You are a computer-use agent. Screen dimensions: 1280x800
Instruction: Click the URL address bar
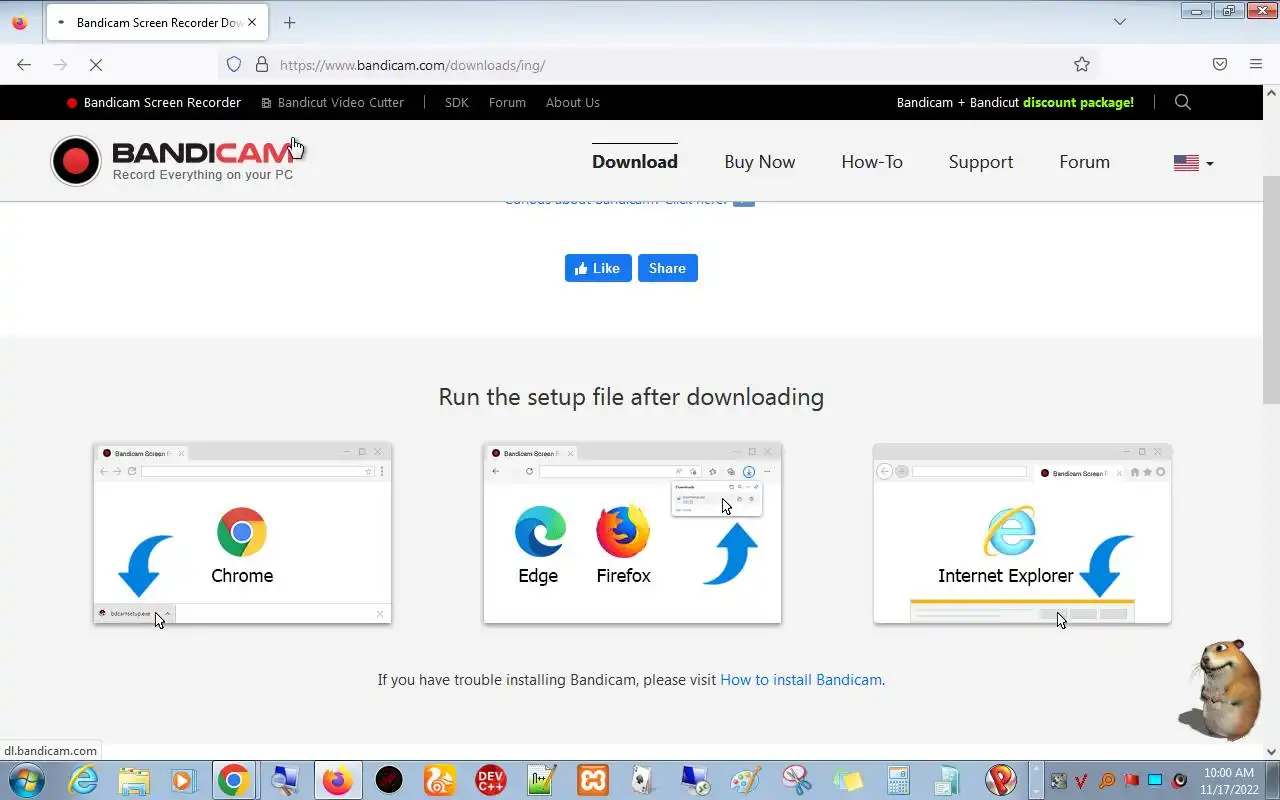click(660, 64)
